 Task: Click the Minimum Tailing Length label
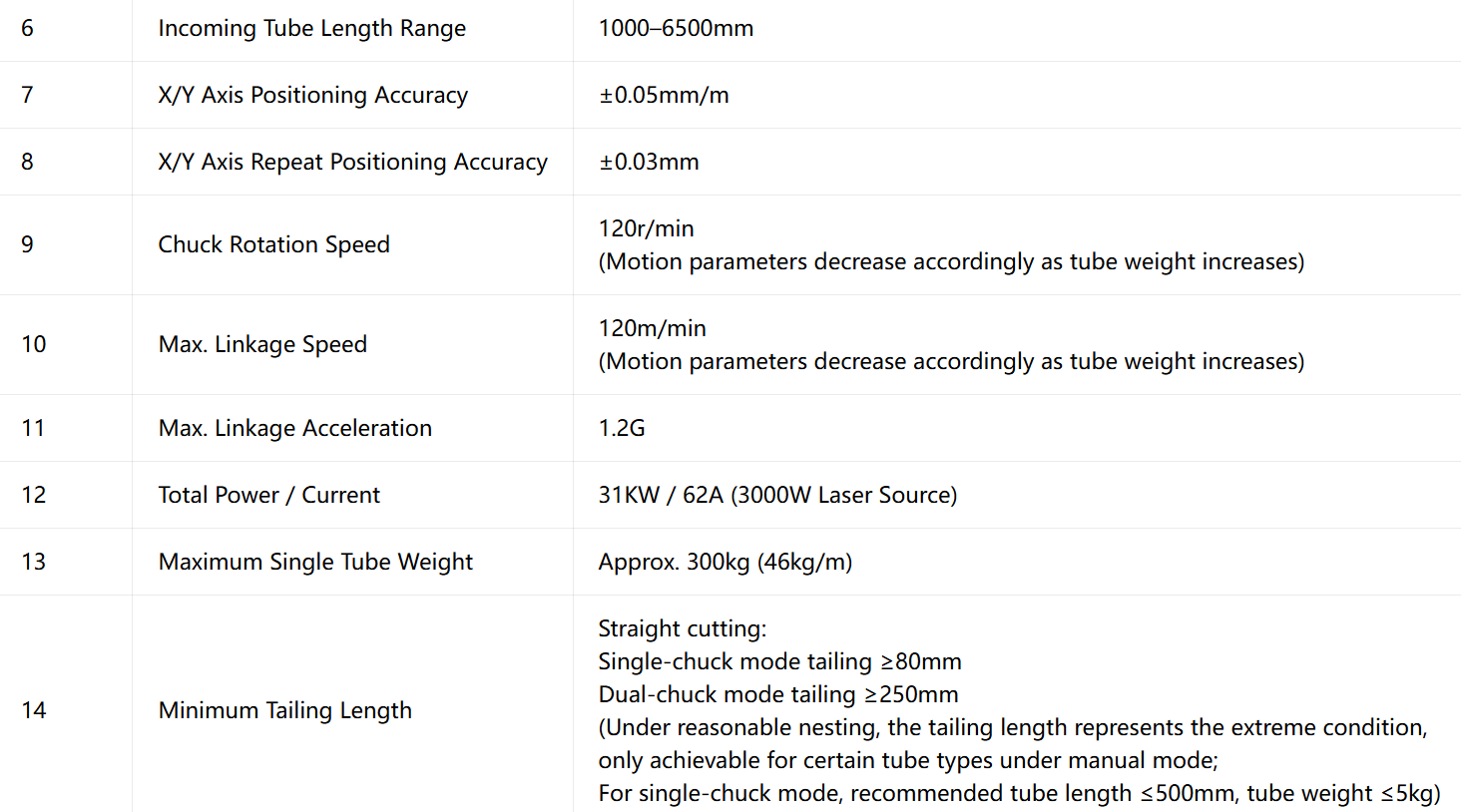pos(284,711)
